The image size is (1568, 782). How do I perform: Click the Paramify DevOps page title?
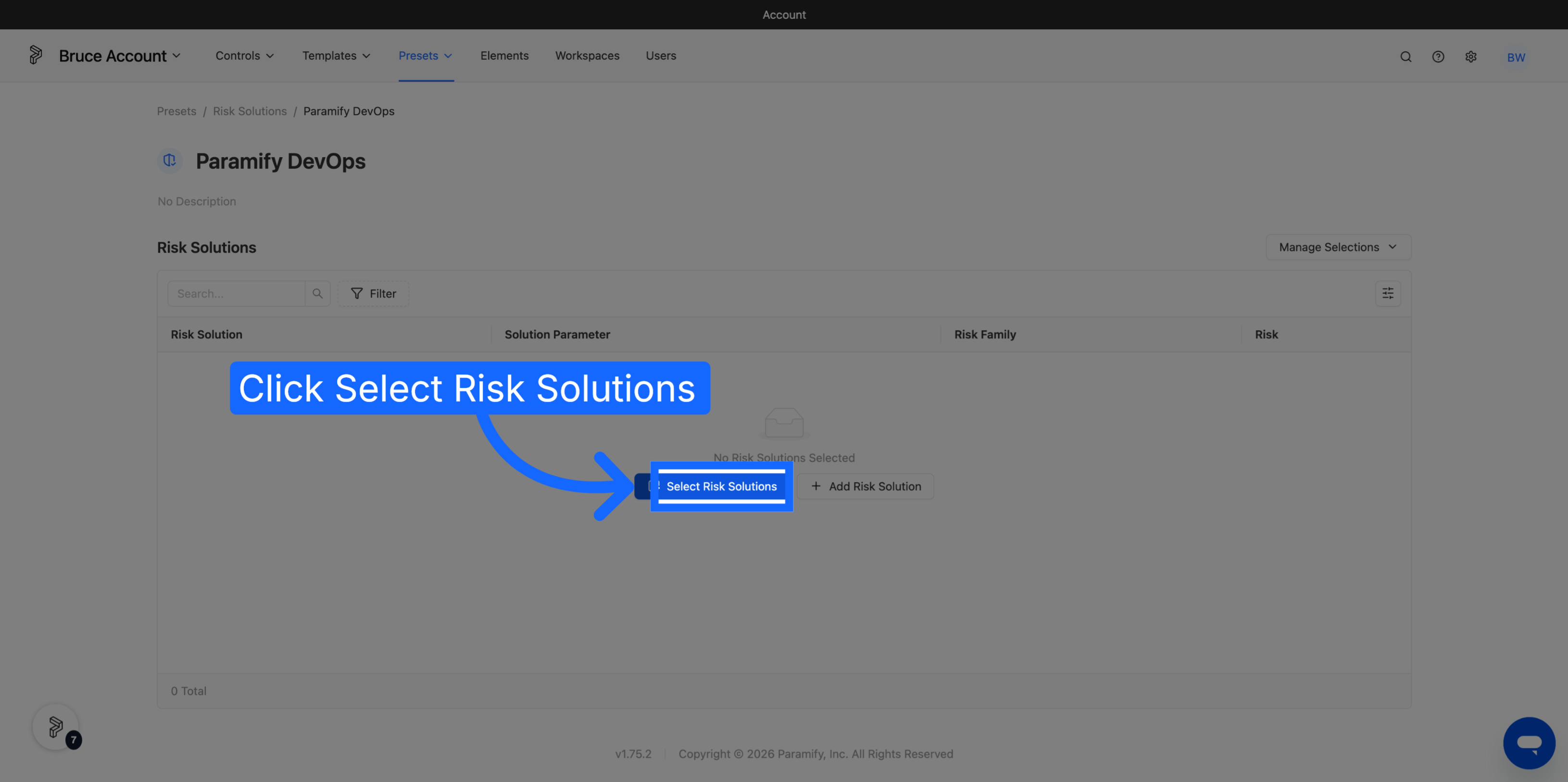tap(281, 161)
